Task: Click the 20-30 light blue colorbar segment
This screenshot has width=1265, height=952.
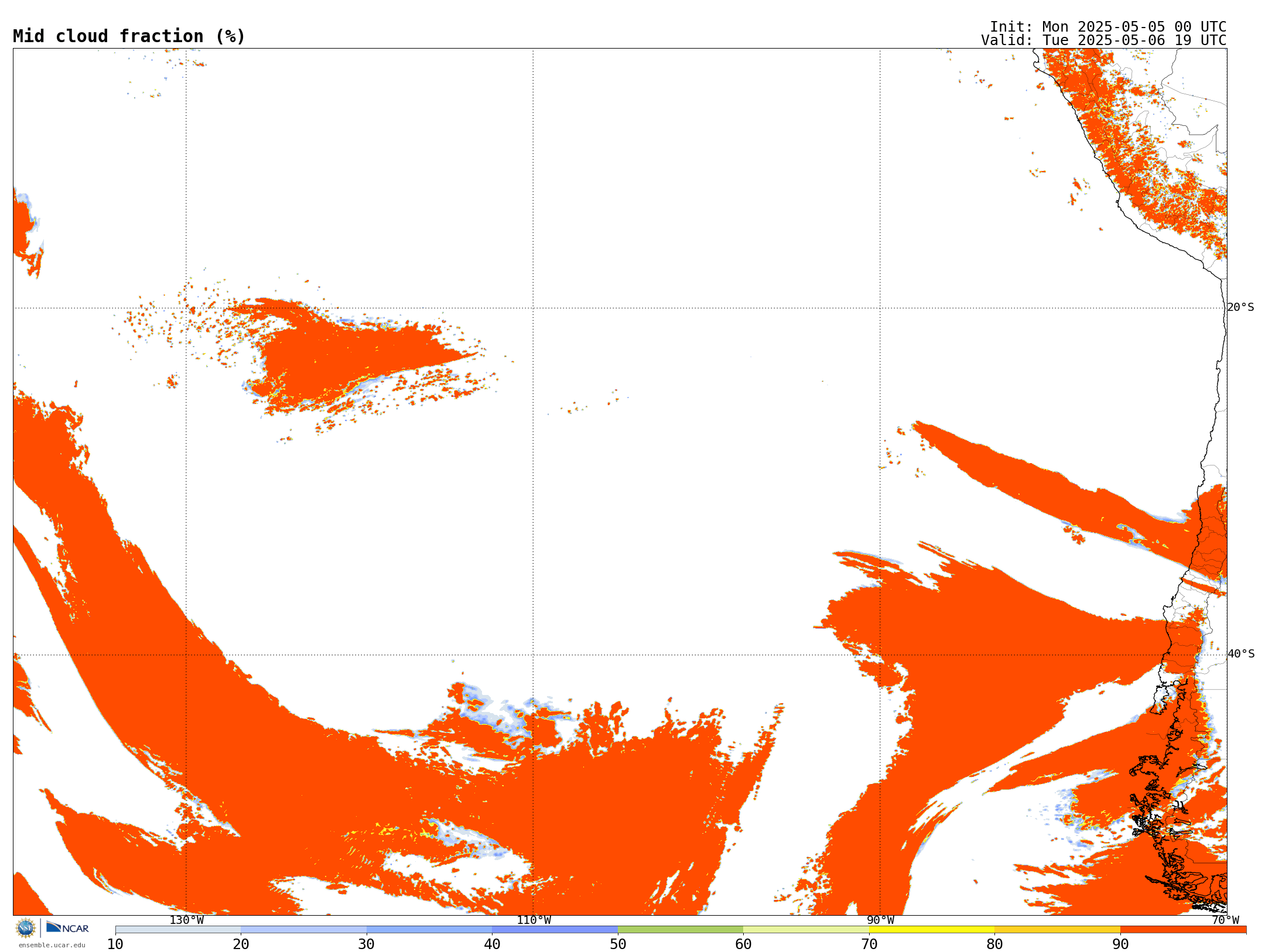Action: (x=303, y=930)
